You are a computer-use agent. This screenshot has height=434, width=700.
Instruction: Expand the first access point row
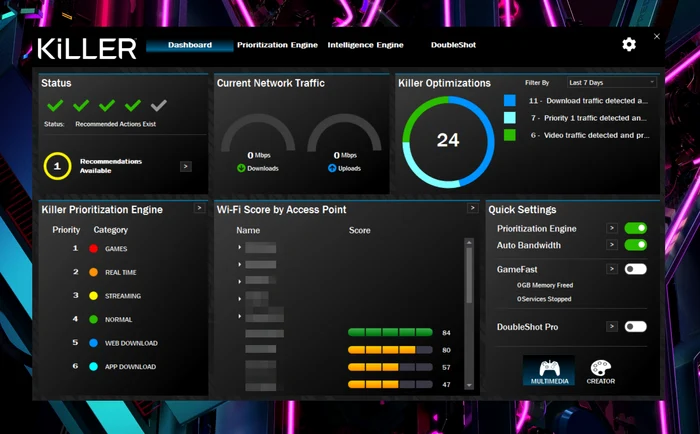point(240,247)
